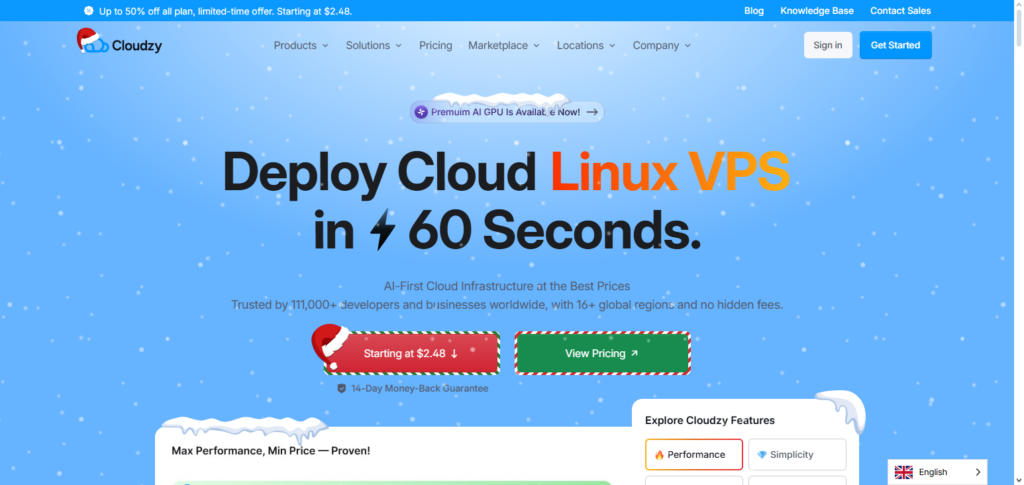Image resolution: width=1024 pixels, height=485 pixels.
Task: Click the red Starting at $2.48 button
Action: click(411, 353)
